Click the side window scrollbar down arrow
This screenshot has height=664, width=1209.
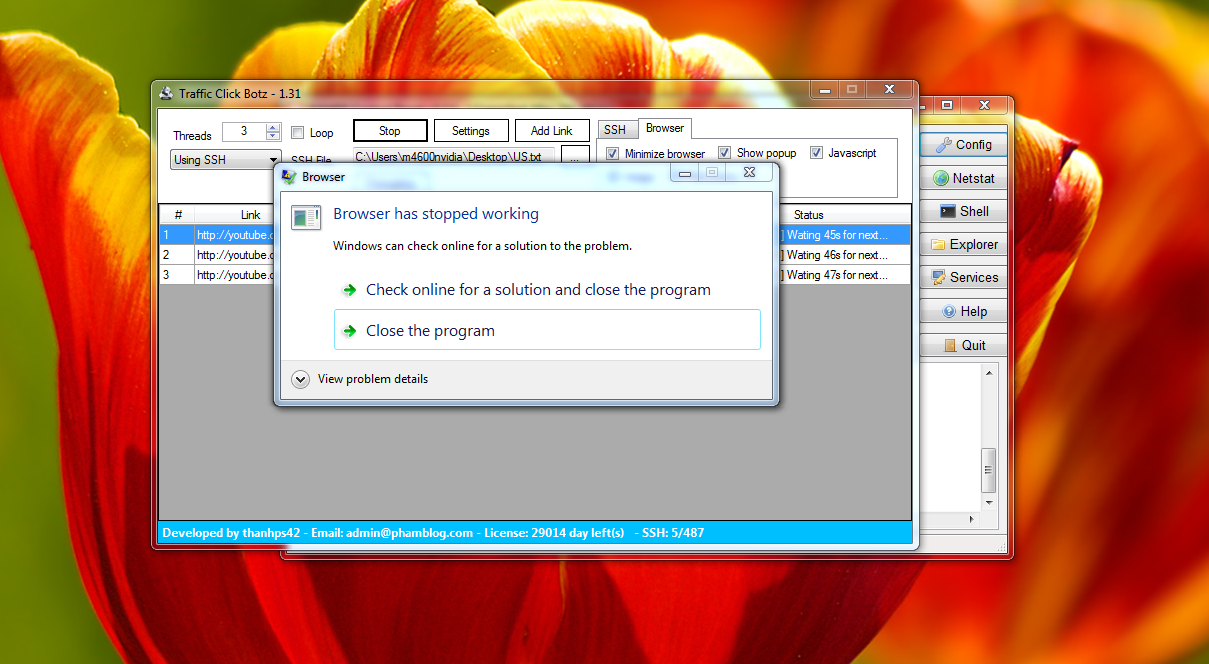click(x=989, y=502)
